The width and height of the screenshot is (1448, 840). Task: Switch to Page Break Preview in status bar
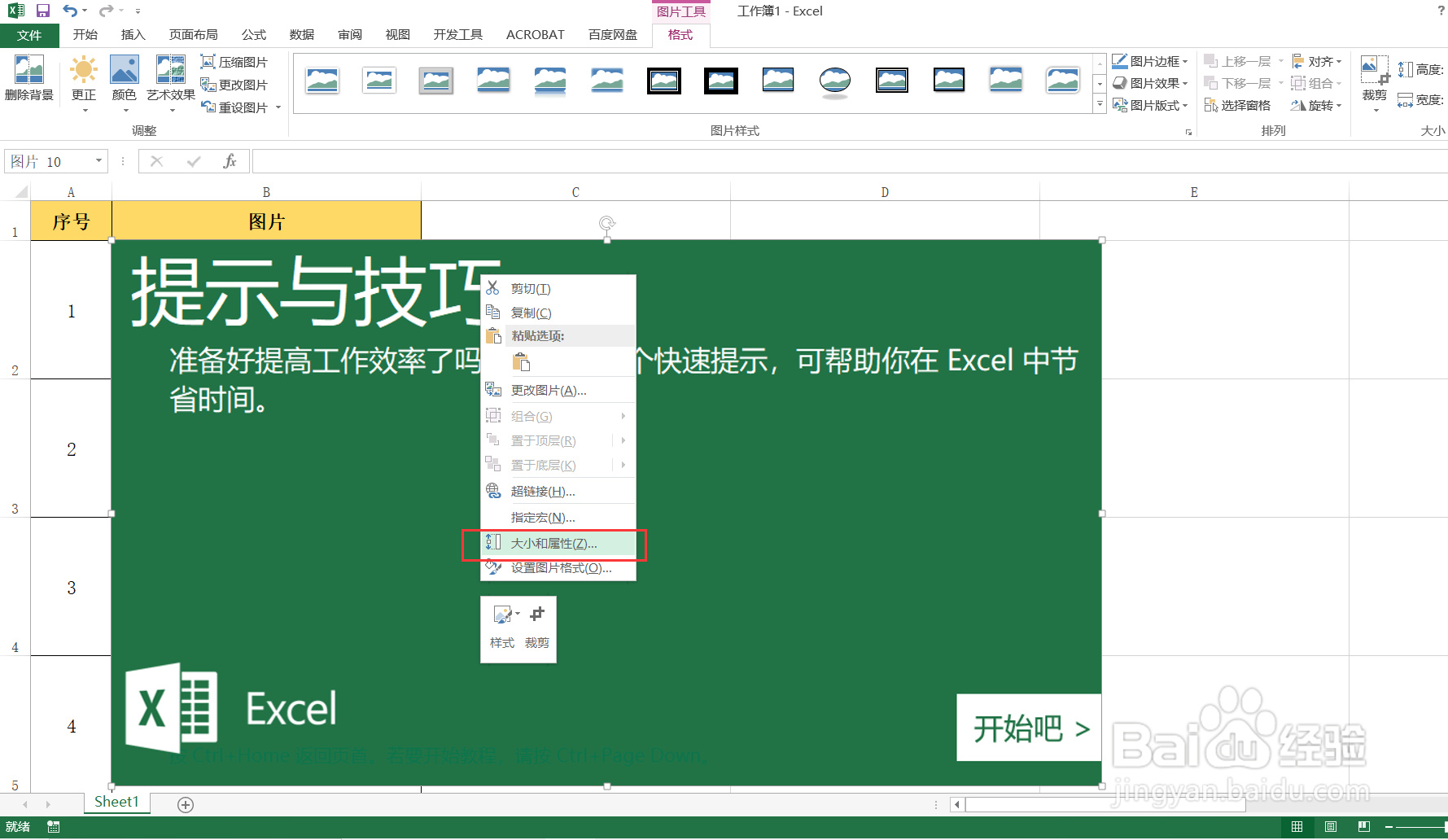(1364, 827)
